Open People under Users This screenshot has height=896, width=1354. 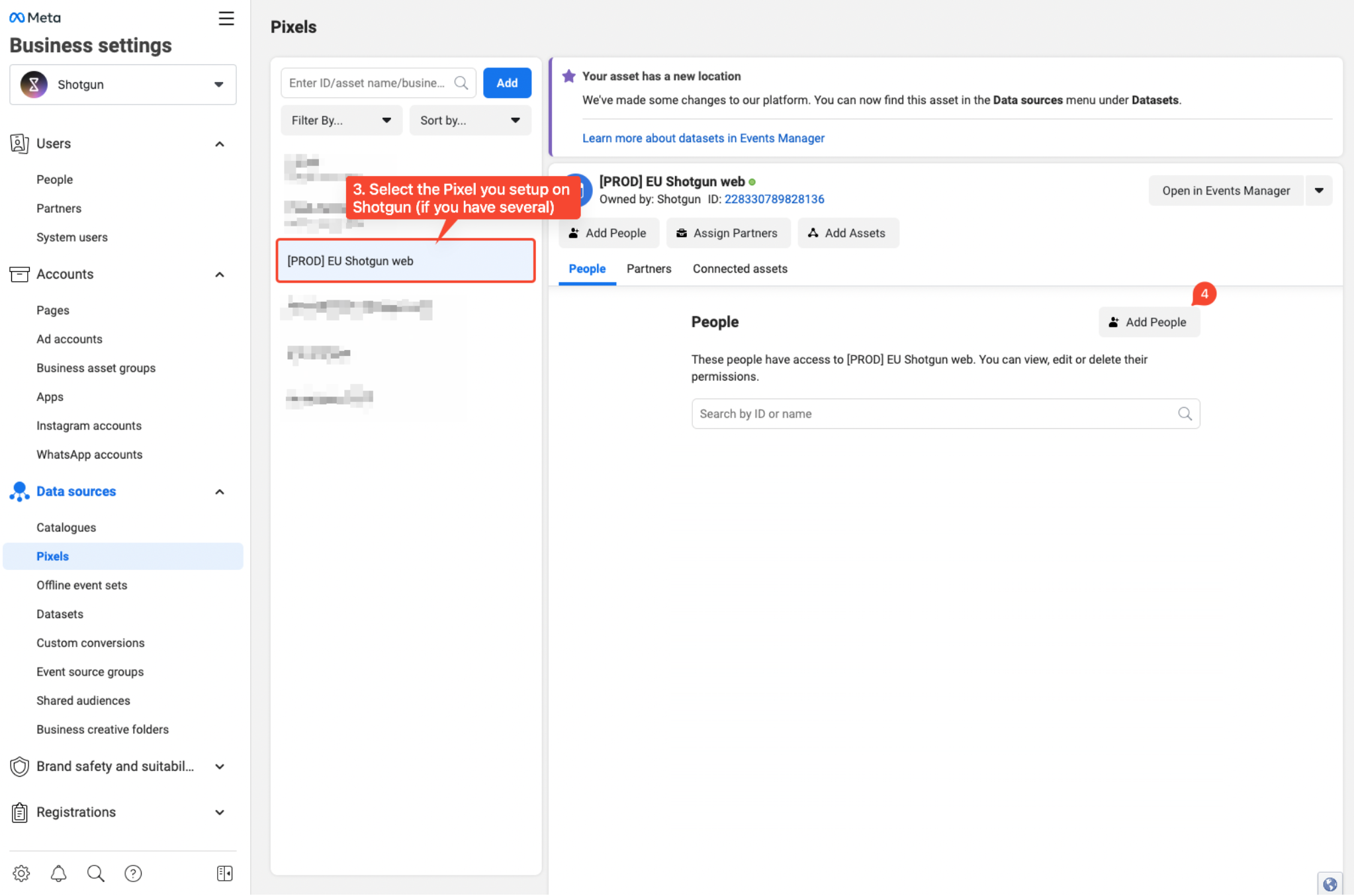(54, 179)
